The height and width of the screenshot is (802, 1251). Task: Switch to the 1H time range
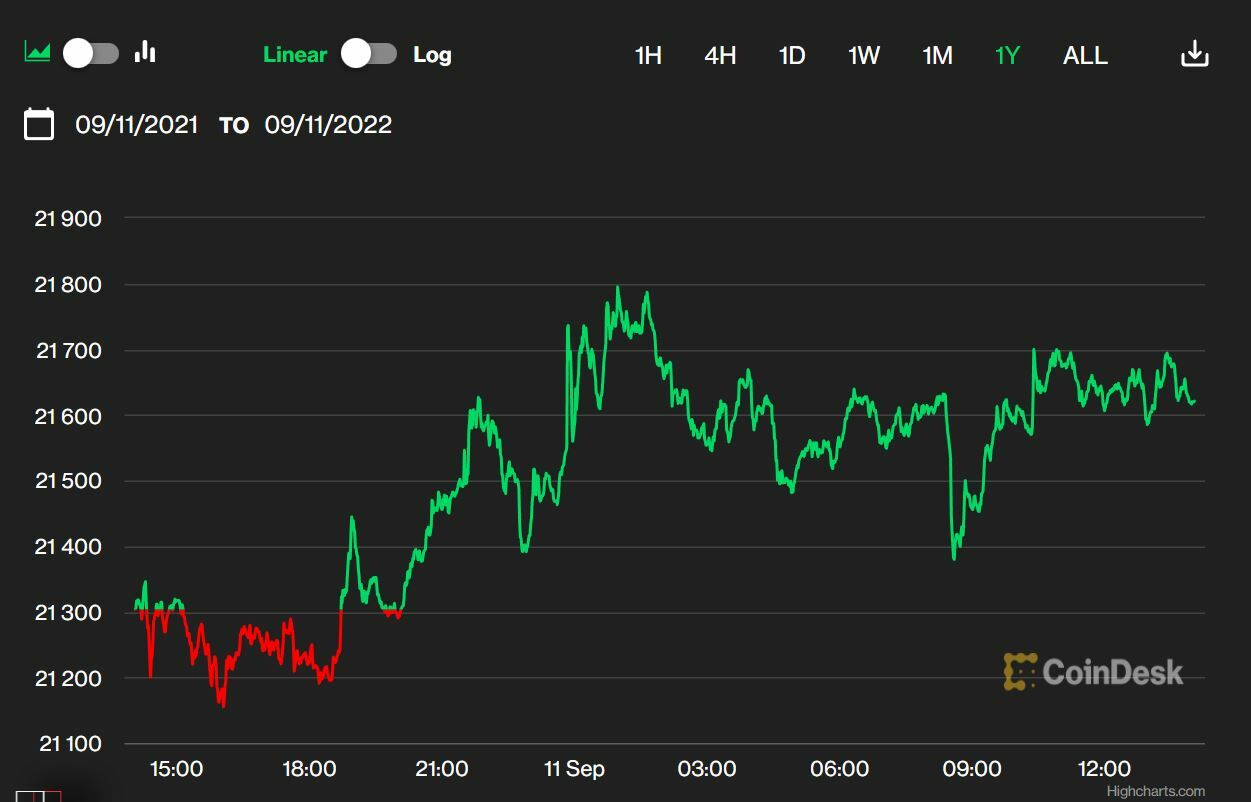coord(648,55)
